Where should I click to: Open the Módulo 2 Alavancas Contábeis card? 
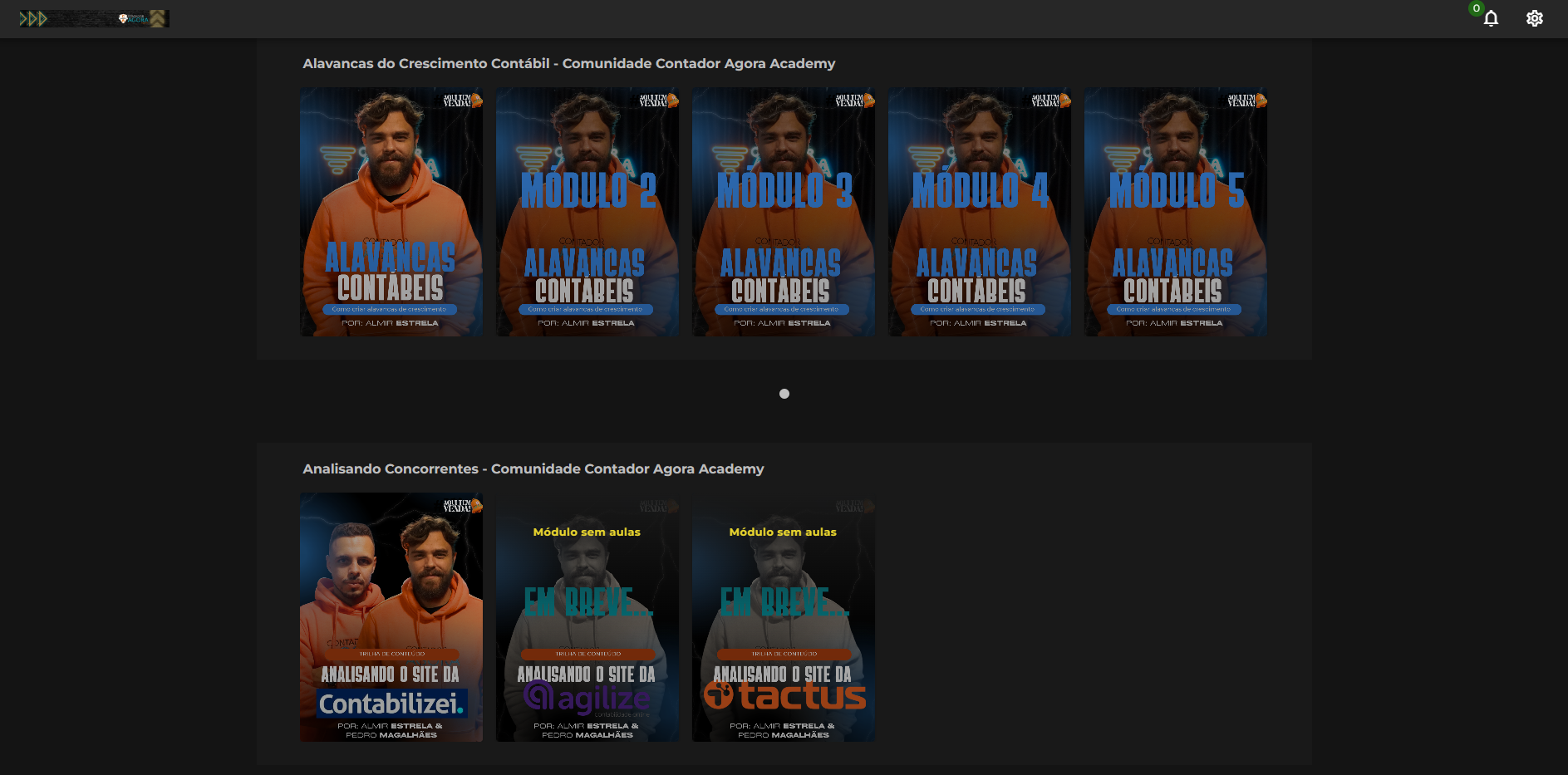587,212
